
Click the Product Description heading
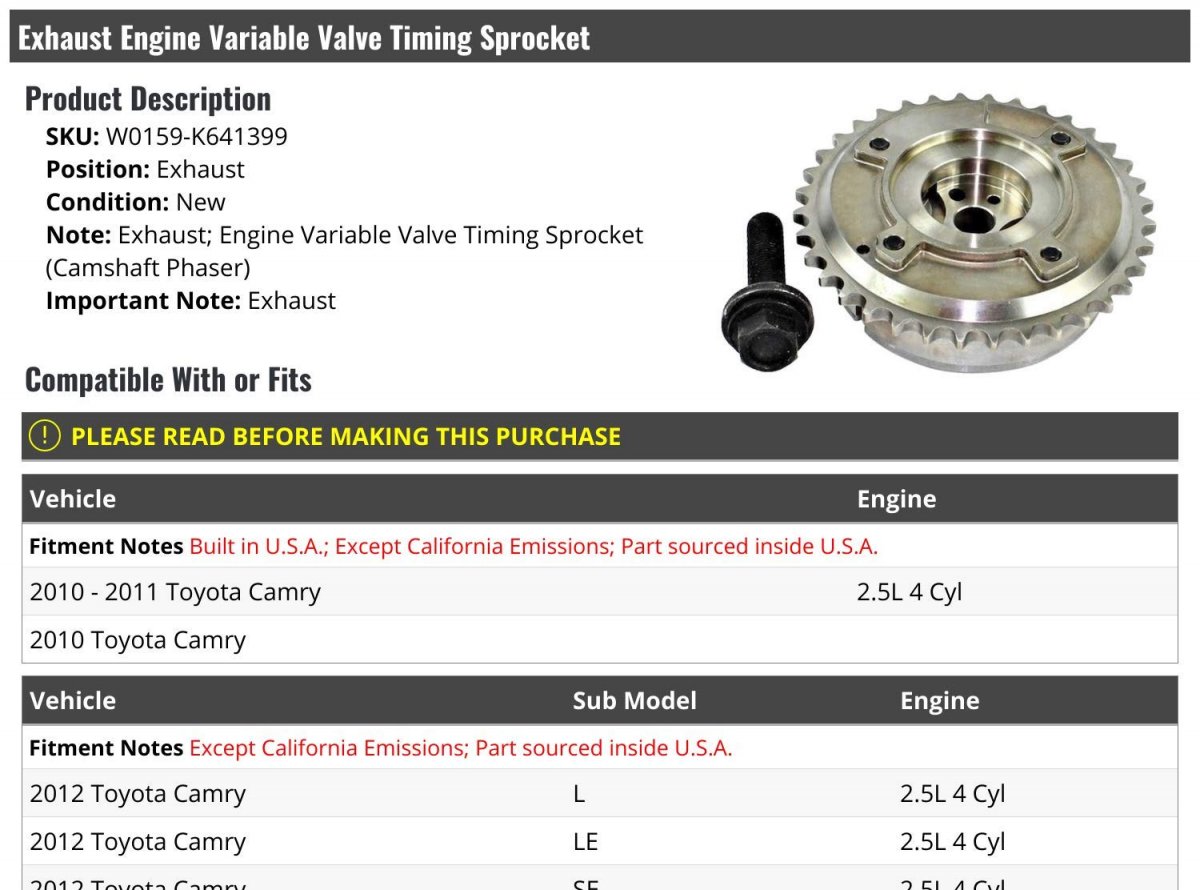tap(148, 99)
